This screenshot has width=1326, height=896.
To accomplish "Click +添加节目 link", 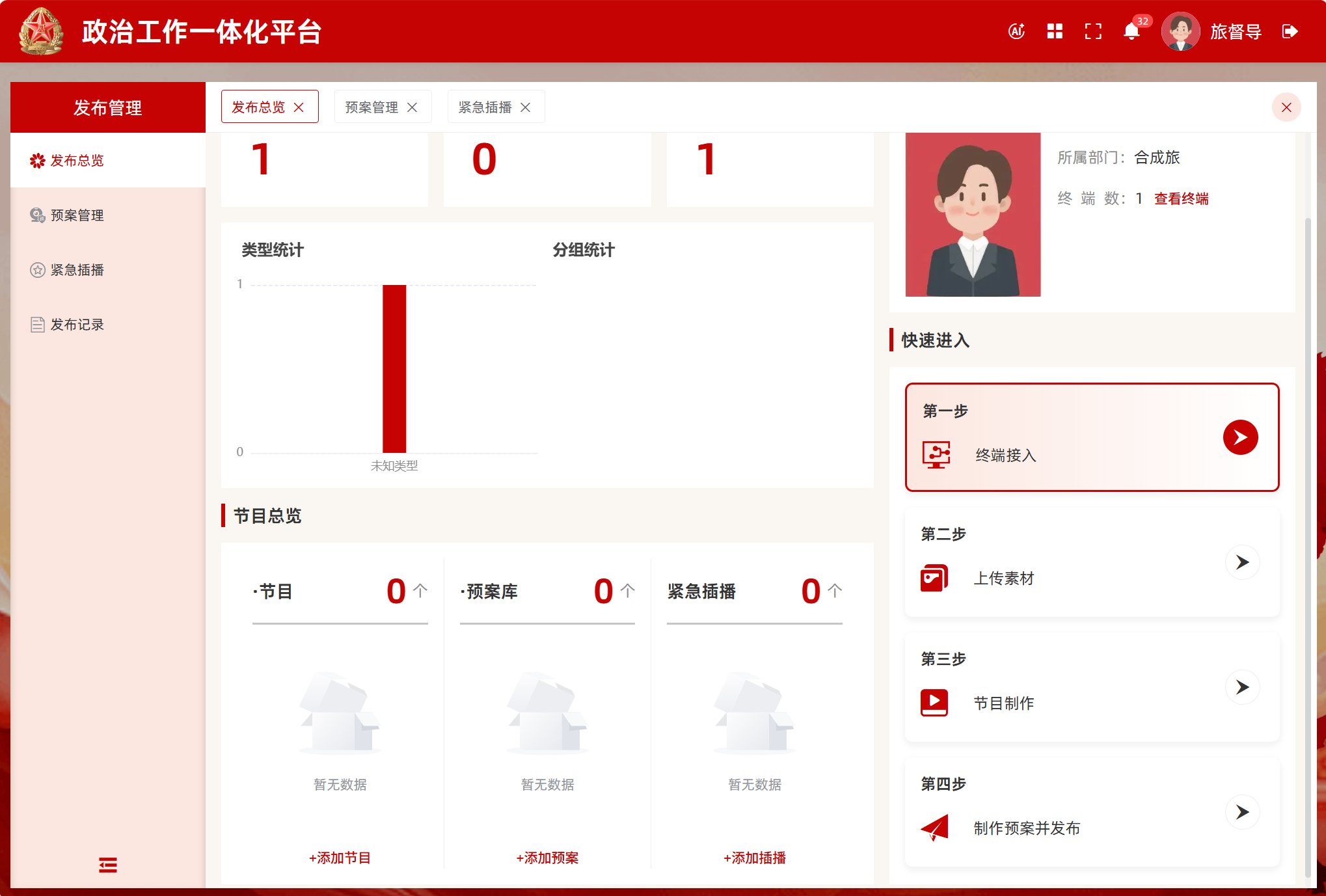I will click(340, 858).
